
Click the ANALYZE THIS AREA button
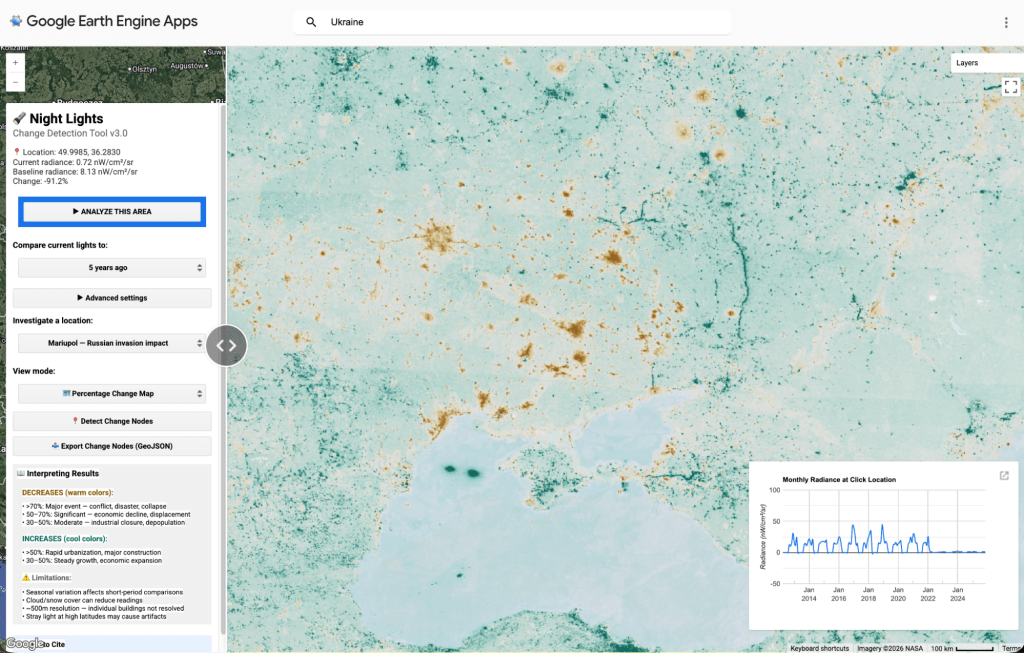tap(112, 212)
